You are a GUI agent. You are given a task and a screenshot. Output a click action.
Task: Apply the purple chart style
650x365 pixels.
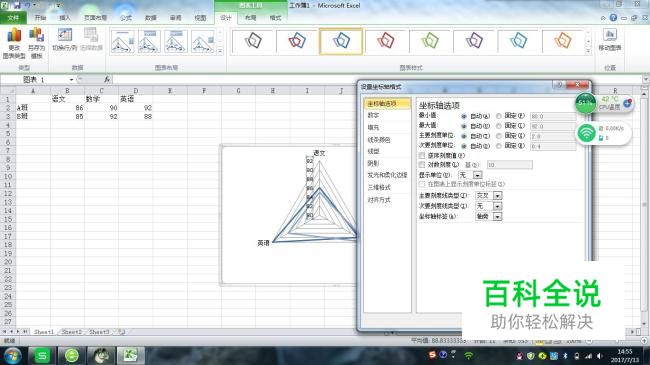coord(474,41)
